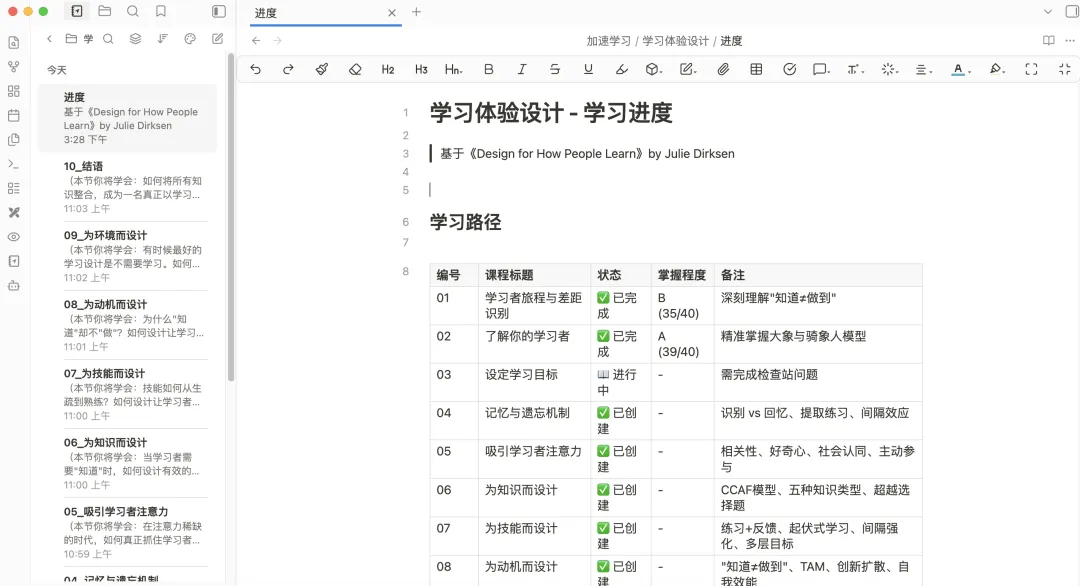Click the document search icon in left rail
The height and width of the screenshot is (586, 1080).
[x=14, y=43]
